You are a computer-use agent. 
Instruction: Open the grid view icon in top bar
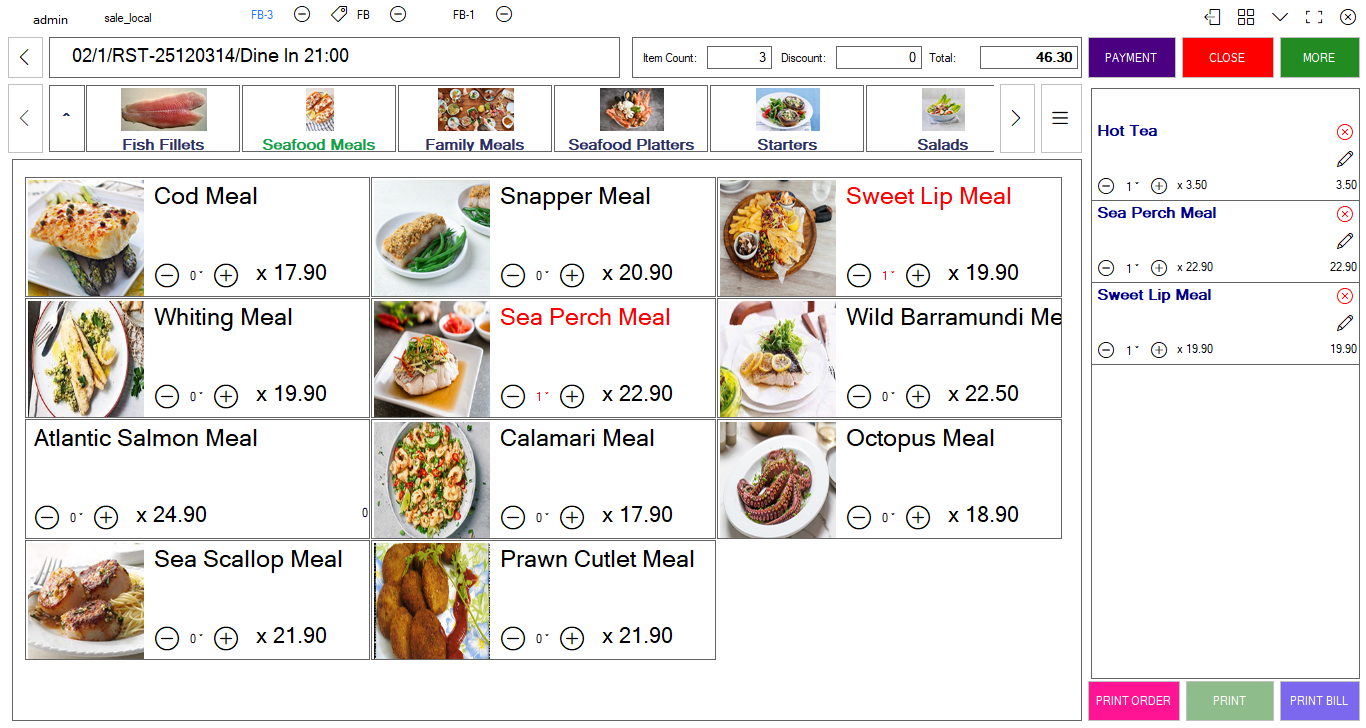click(x=1246, y=17)
